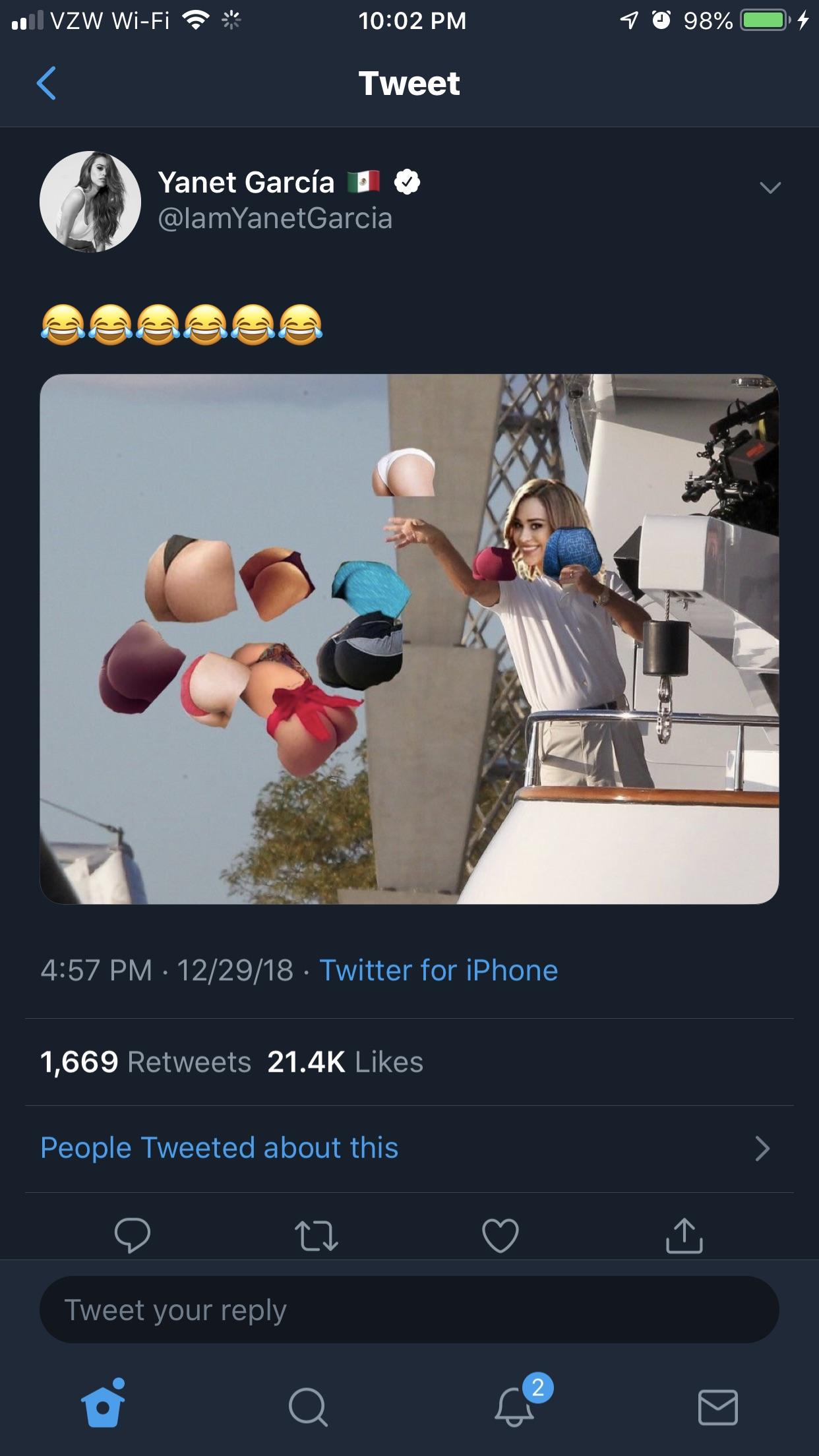
Task: Tap the retweet arrows icon
Action: [x=317, y=1236]
